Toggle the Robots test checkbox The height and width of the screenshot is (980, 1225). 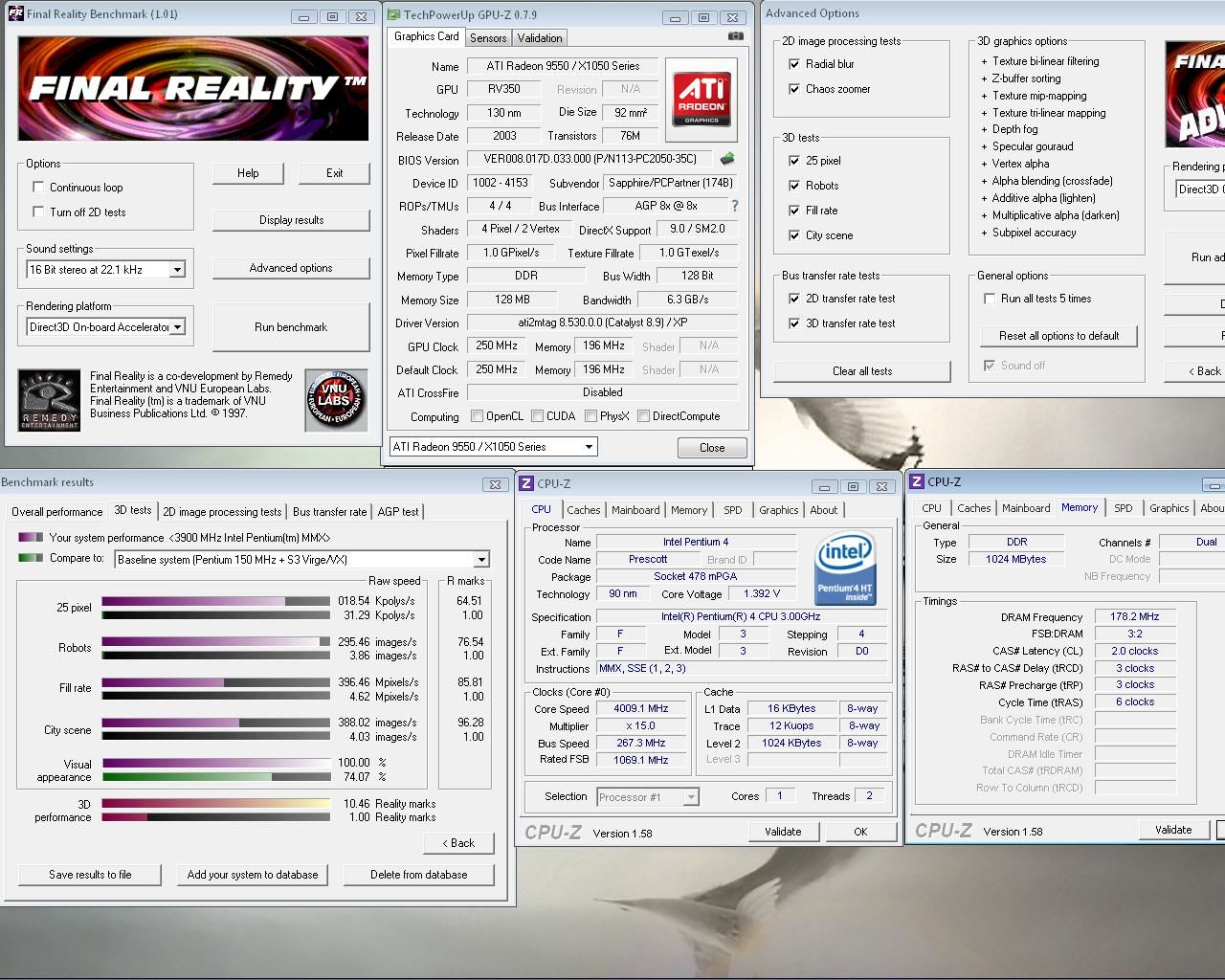point(794,186)
